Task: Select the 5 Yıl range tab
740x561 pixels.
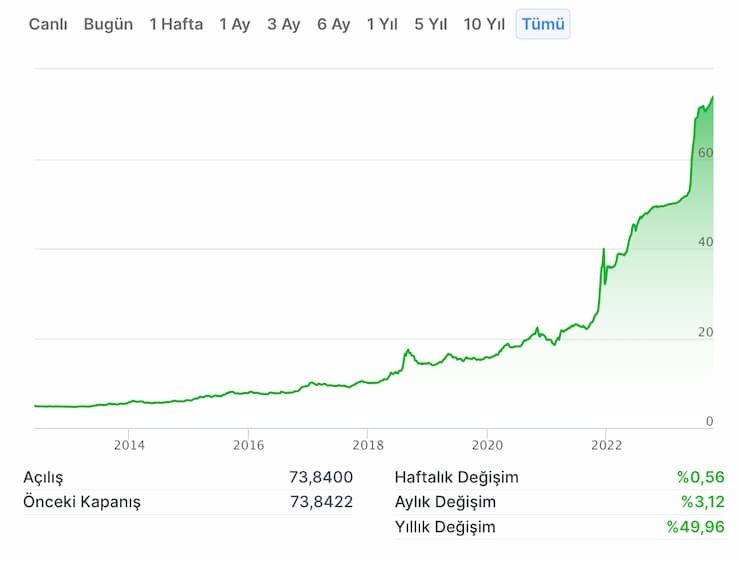Action: pyautogui.click(x=430, y=24)
